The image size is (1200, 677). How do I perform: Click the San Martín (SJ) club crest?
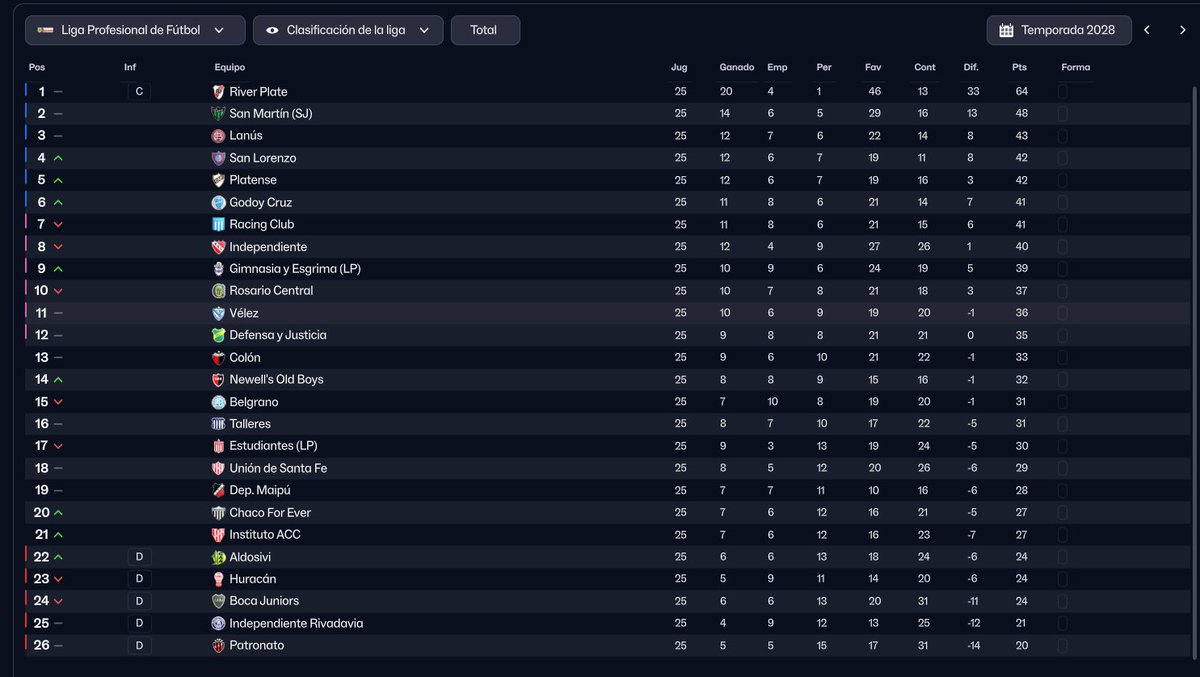tap(218, 114)
